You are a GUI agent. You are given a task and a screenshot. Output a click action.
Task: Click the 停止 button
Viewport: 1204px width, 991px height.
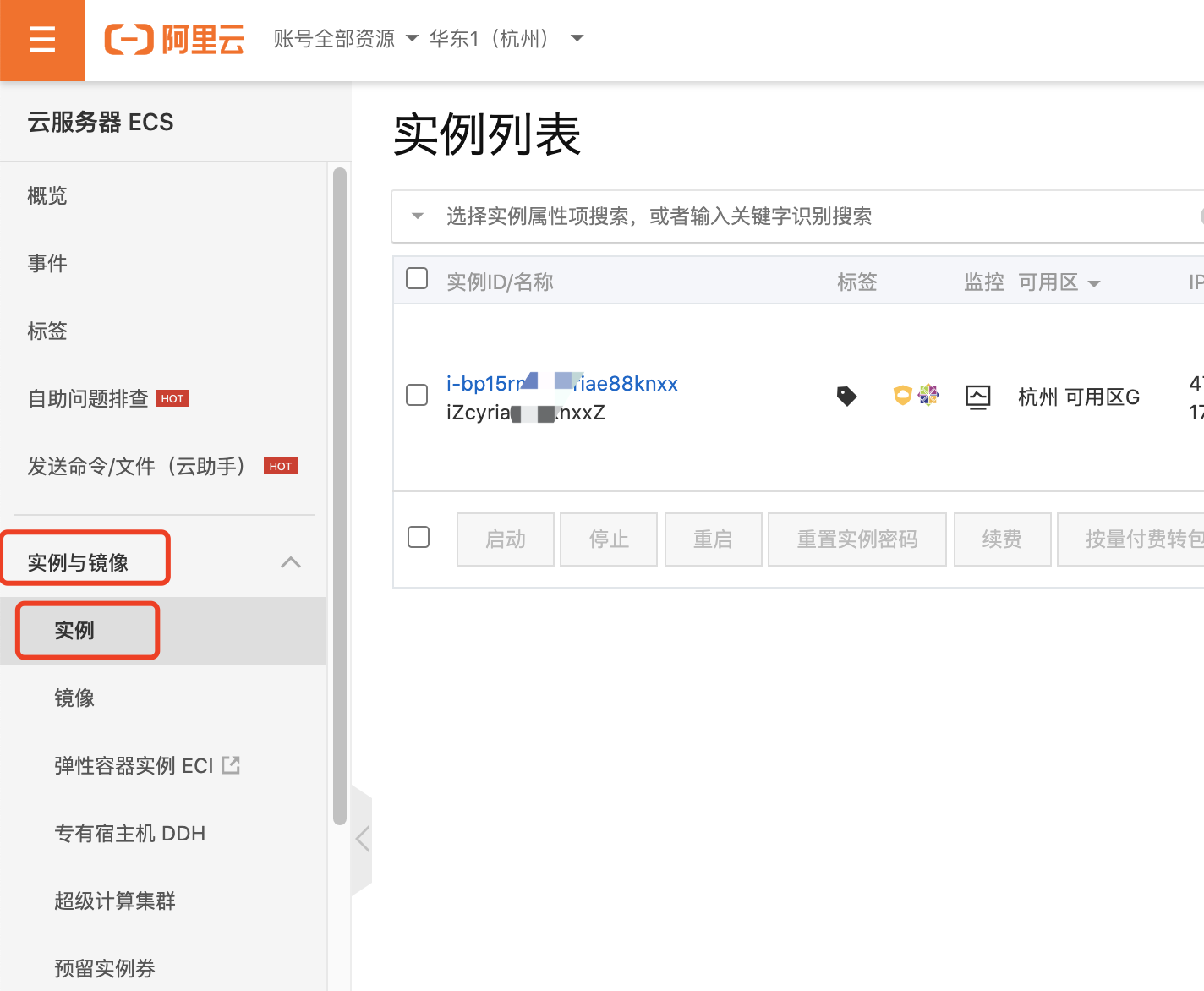coord(609,539)
